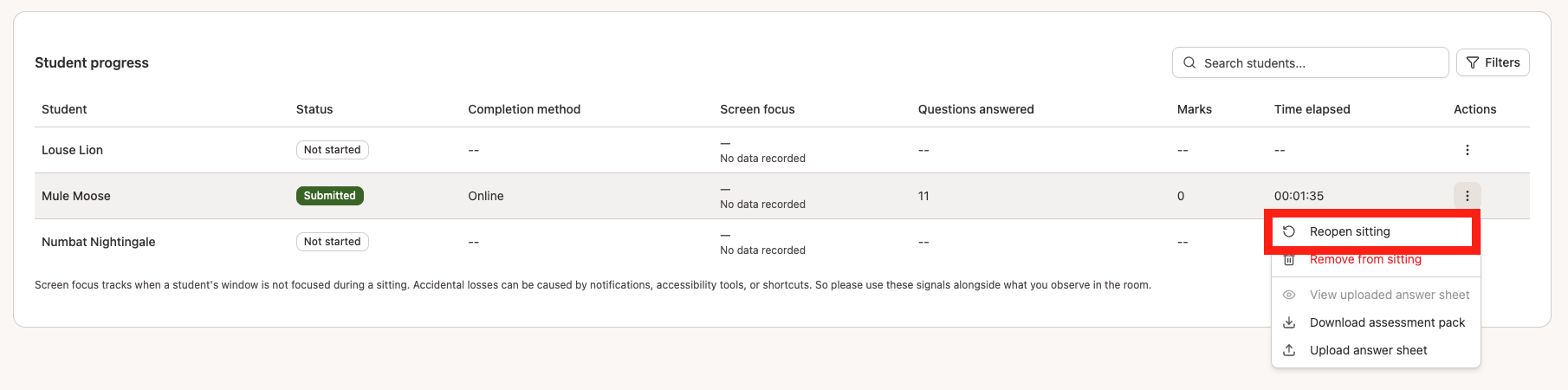Click the Online completion method cell
The image size is (1568, 390).
pyautogui.click(x=486, y=196)
